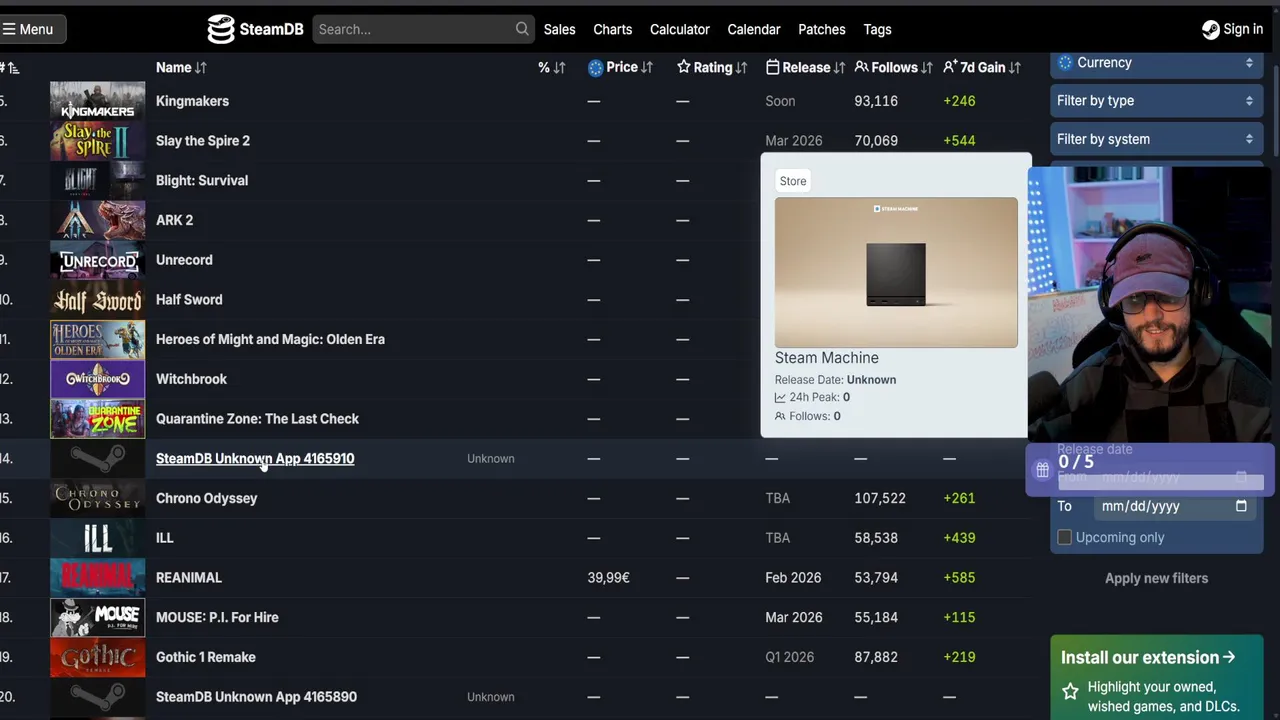Sort table by Name column
Screen dimensions: 1280x720
click(181, 67)
